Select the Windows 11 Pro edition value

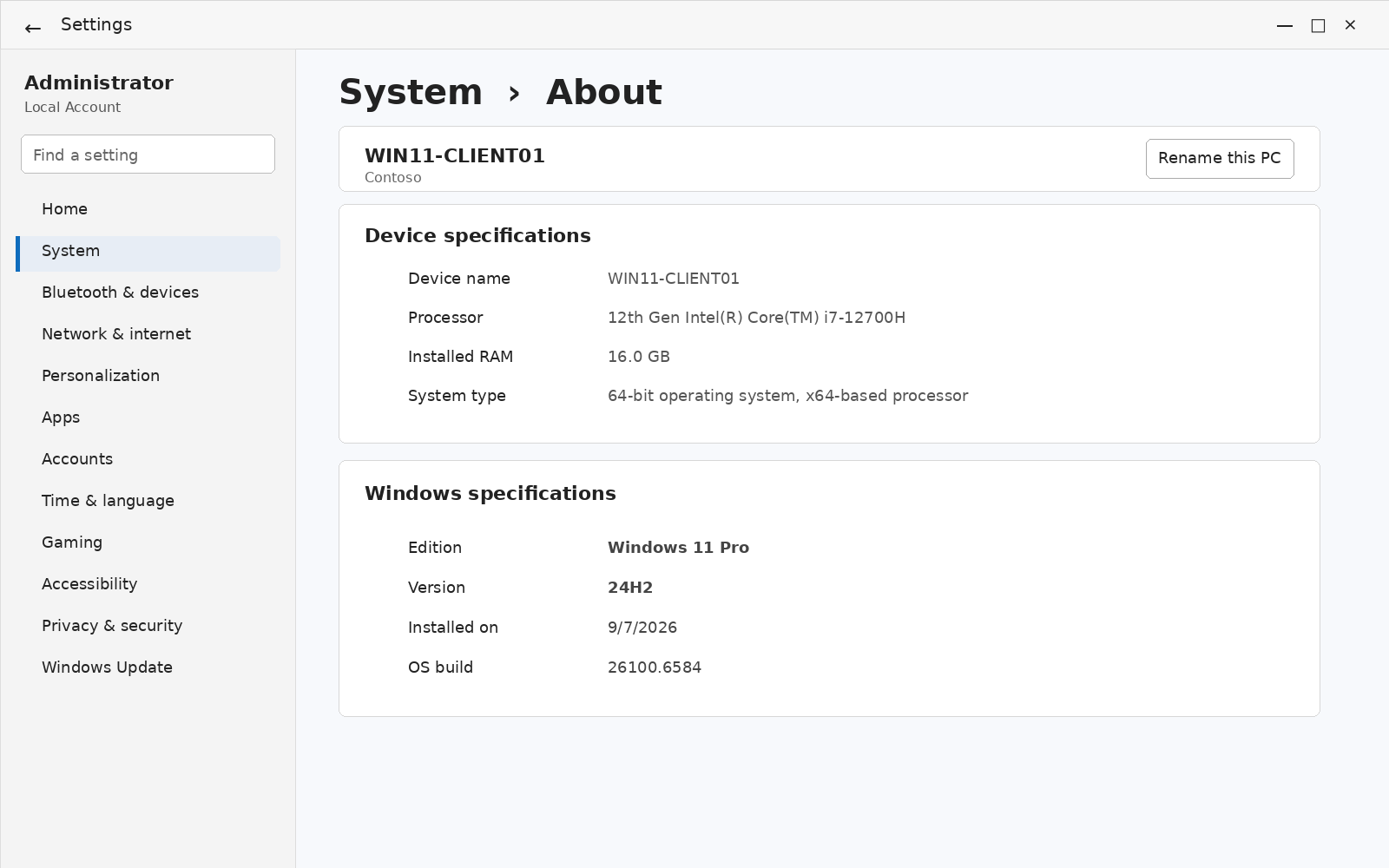[679, 548]
